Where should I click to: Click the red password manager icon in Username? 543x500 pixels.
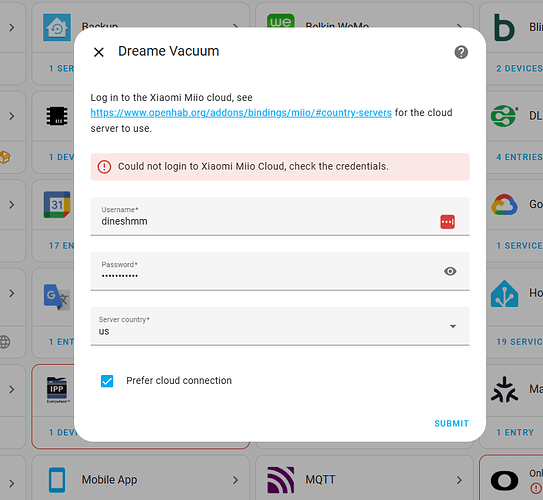pyautogui.click(x=447, y=222)
